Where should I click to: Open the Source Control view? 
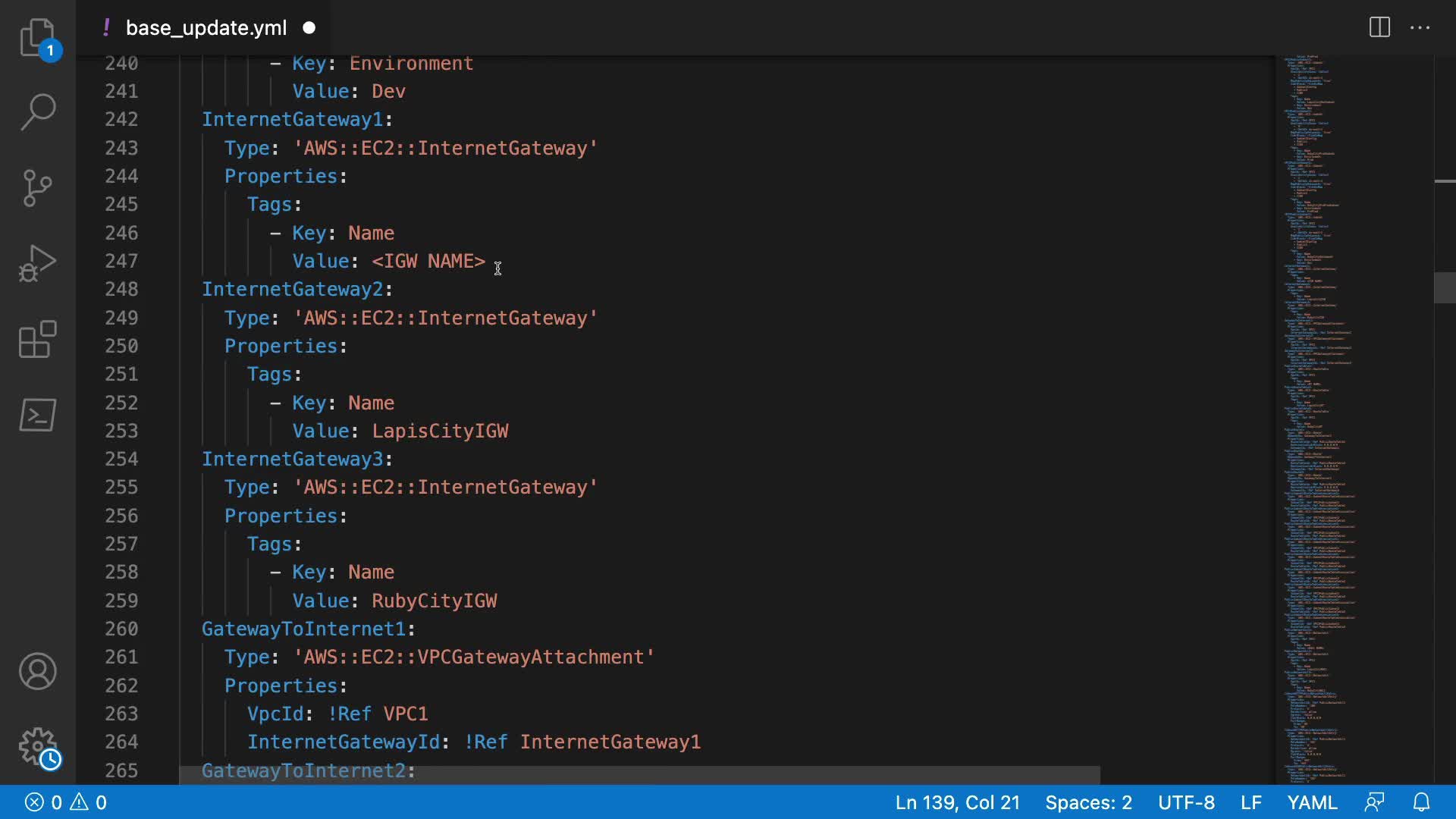[37, 188]
